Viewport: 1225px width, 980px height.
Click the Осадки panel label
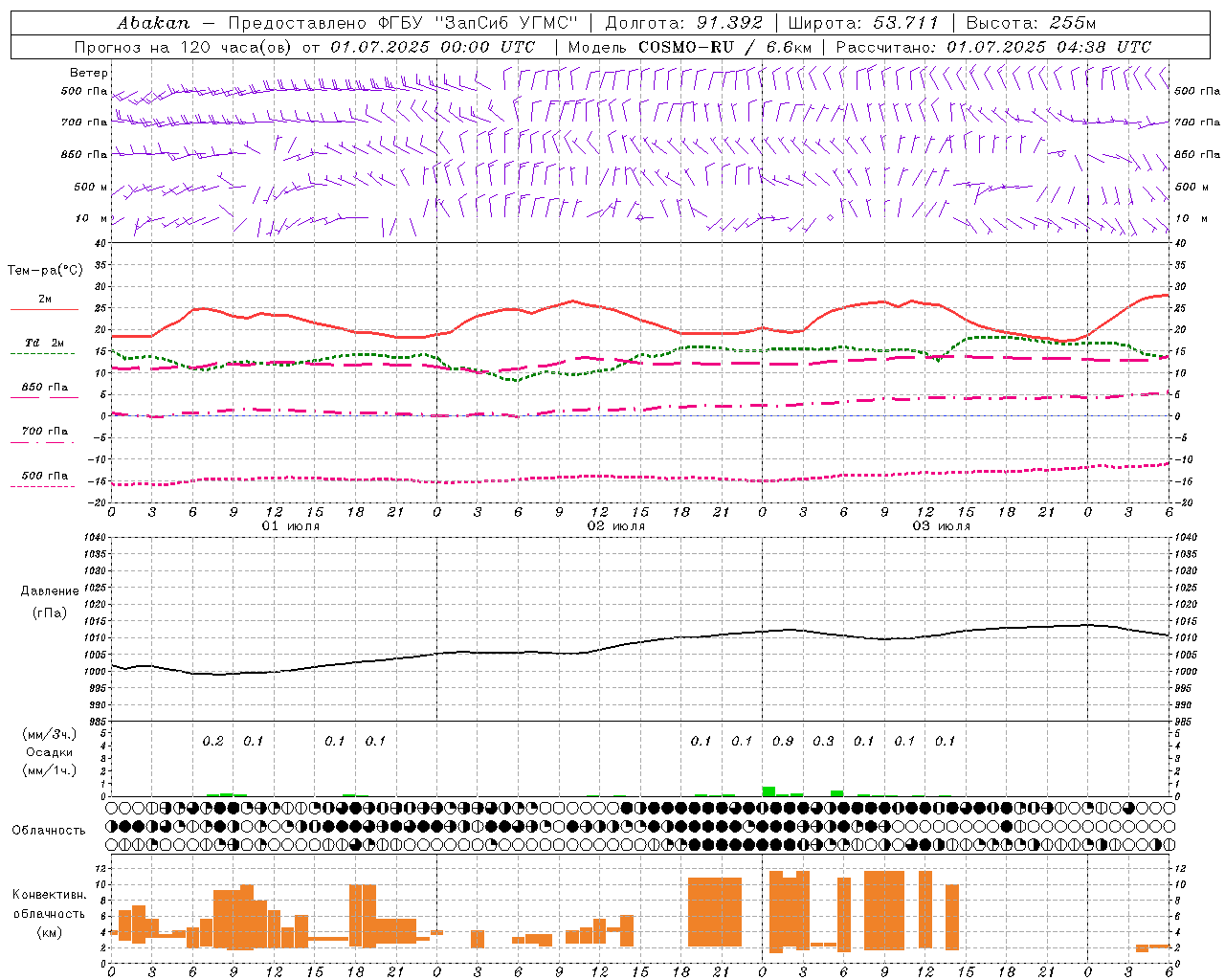tap(50, 752)
